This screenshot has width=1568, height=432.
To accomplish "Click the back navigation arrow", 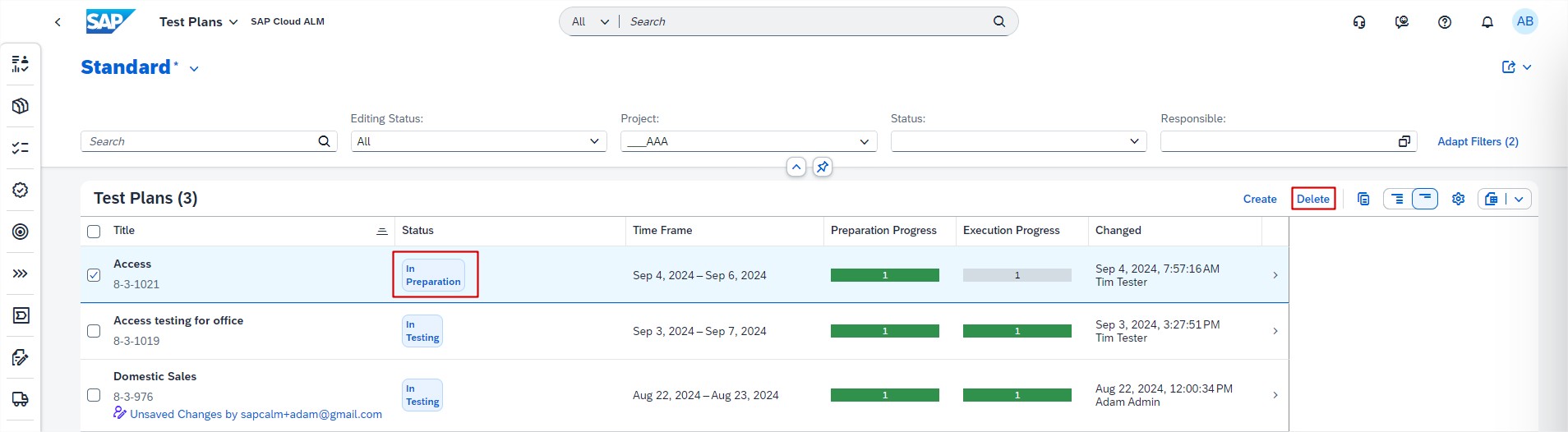I will coord(58,22).
